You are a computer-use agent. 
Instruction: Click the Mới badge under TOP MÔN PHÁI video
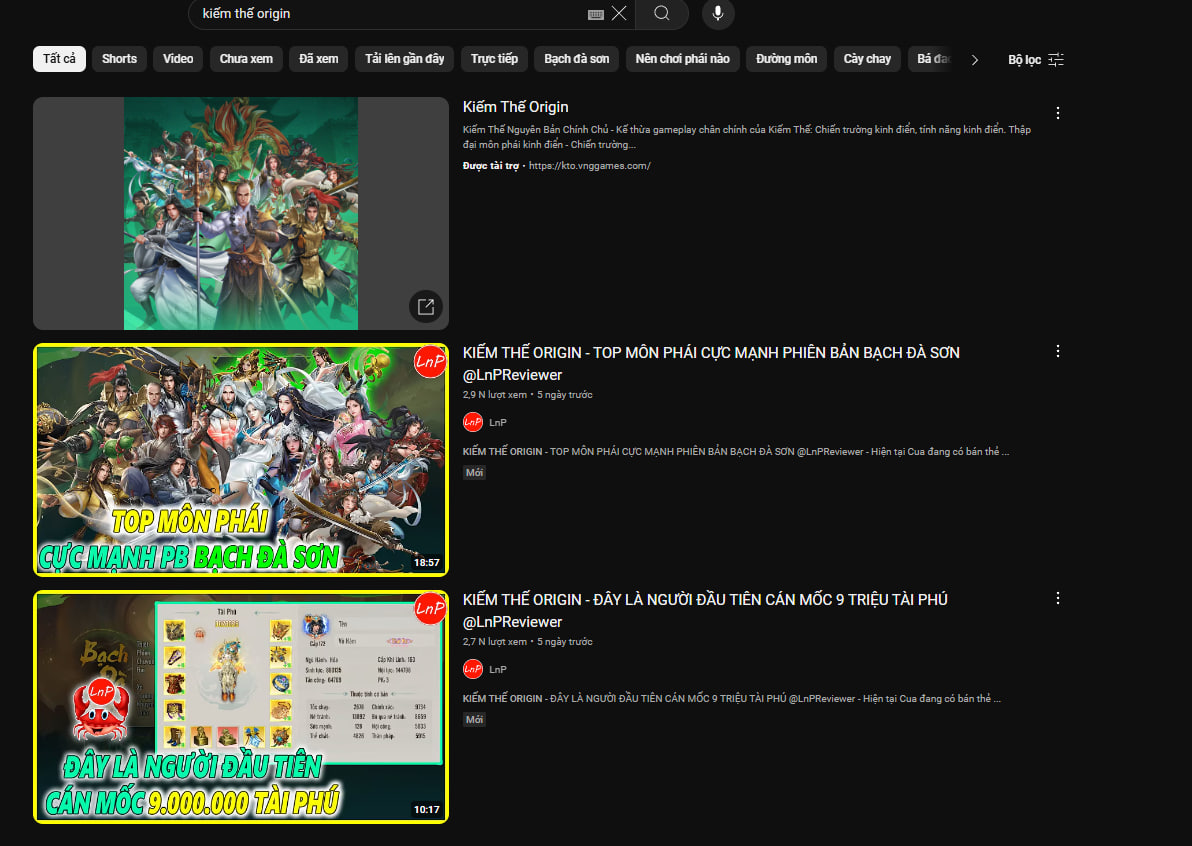(x=474, y=473)
